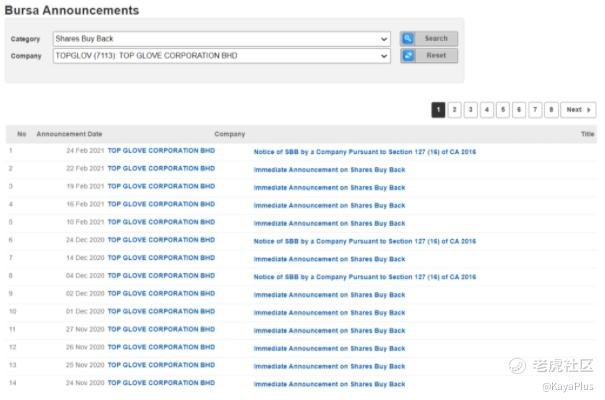Click TOP GLOVE CORPORATION BHD in row 10

[x=161, y=311]
